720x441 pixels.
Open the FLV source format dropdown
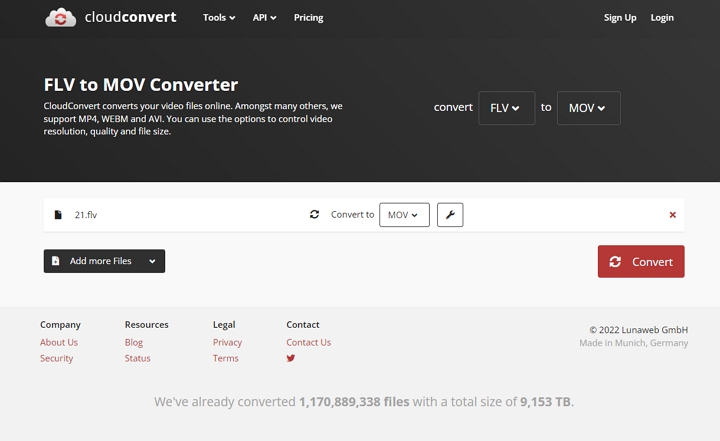(x=506, y=108)
